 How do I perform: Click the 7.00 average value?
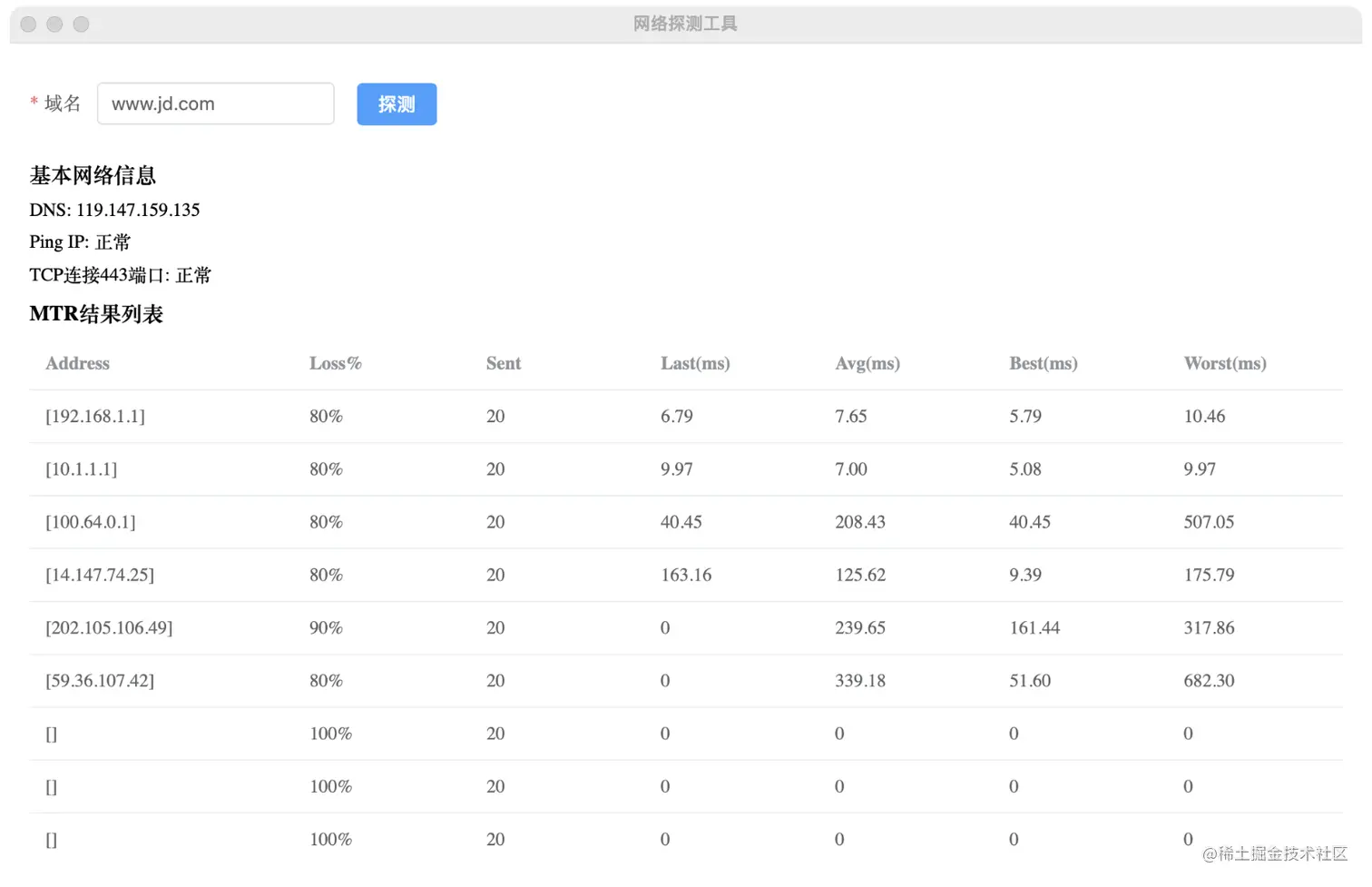point(851,468)
